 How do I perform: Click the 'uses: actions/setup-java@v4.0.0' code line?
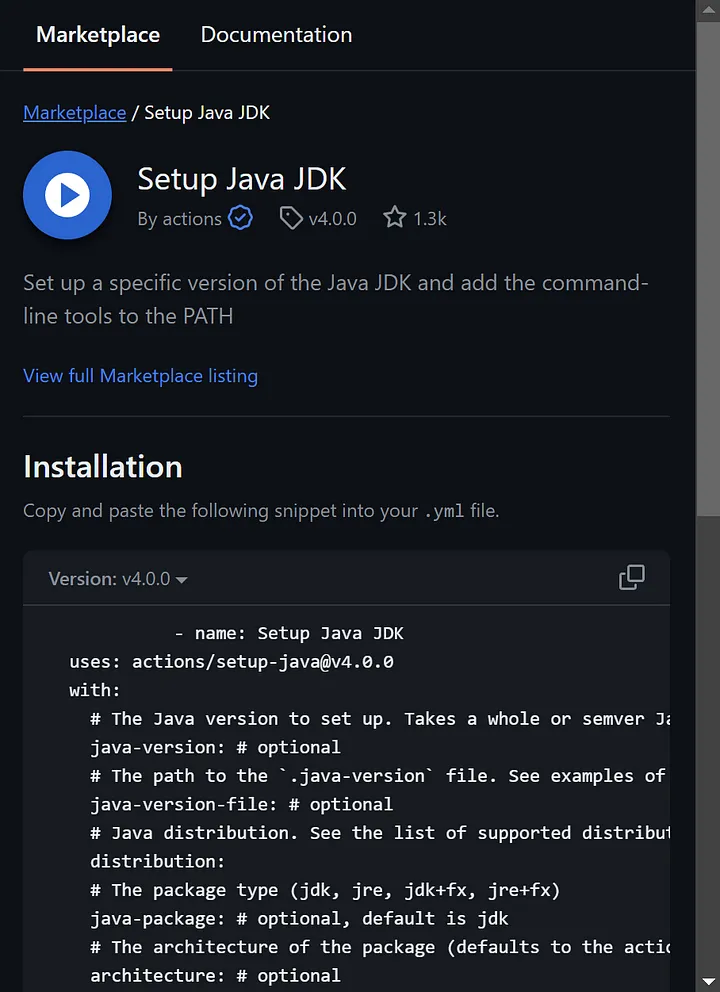coord(232,662)
